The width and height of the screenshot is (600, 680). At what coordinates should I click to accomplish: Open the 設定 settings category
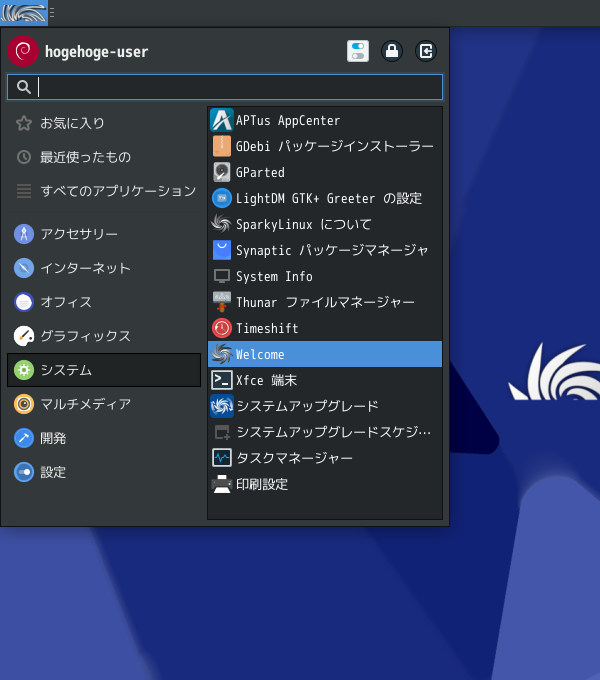[x=104, y=472]
